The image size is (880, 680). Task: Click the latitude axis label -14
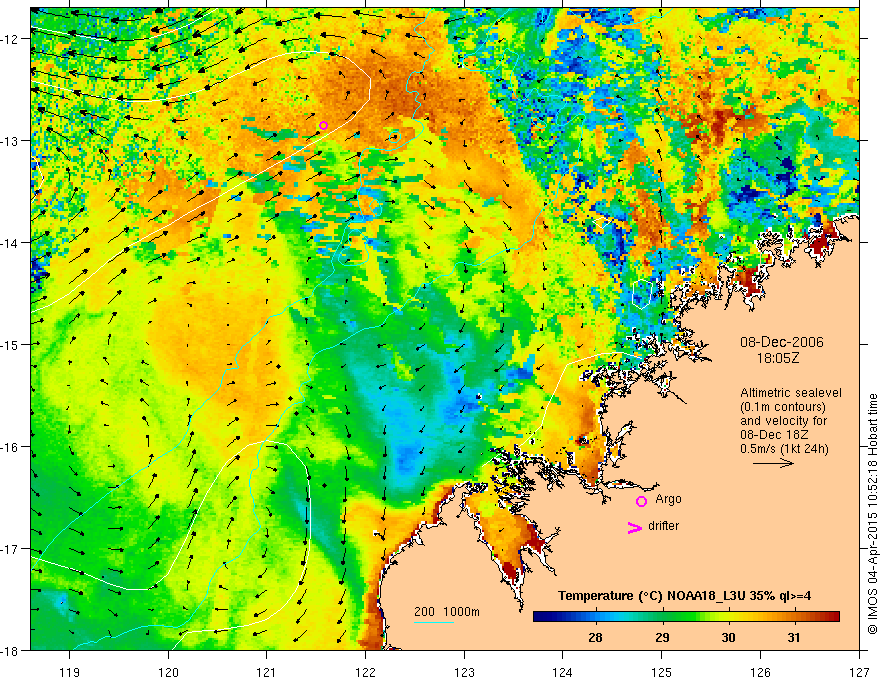point(11,243)
